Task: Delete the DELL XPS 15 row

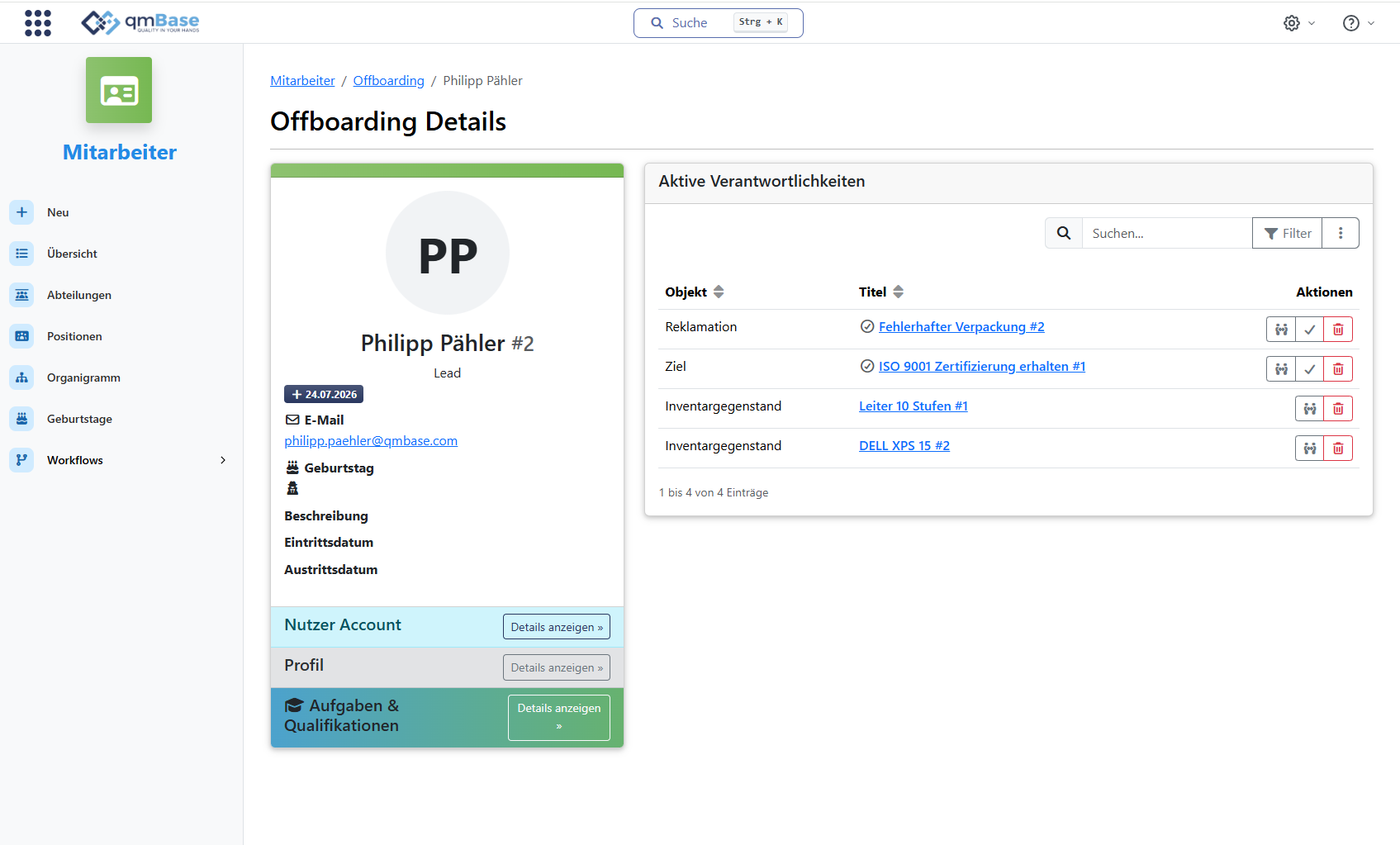Action: 1338,449
